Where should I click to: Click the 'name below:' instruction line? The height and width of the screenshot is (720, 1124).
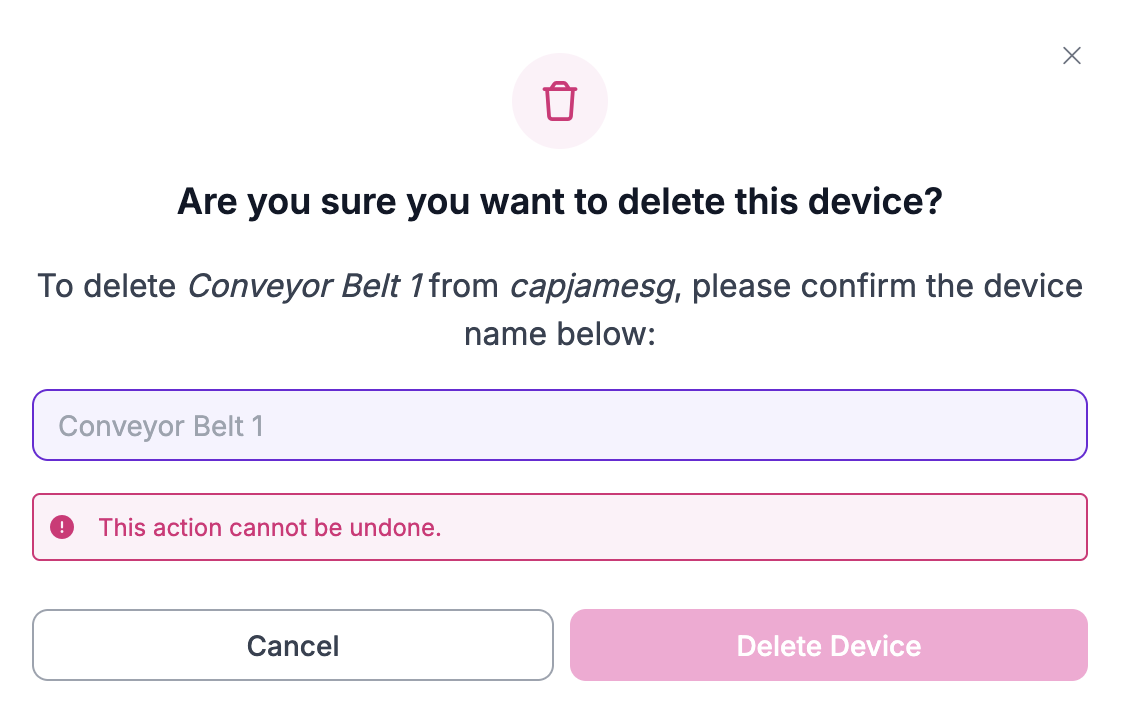pyautogui.click(x=560, y=333)
